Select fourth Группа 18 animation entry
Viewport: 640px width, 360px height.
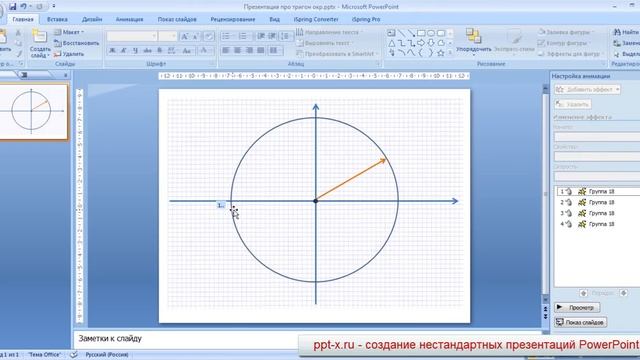pyautogui.click(x=598, y=224)
